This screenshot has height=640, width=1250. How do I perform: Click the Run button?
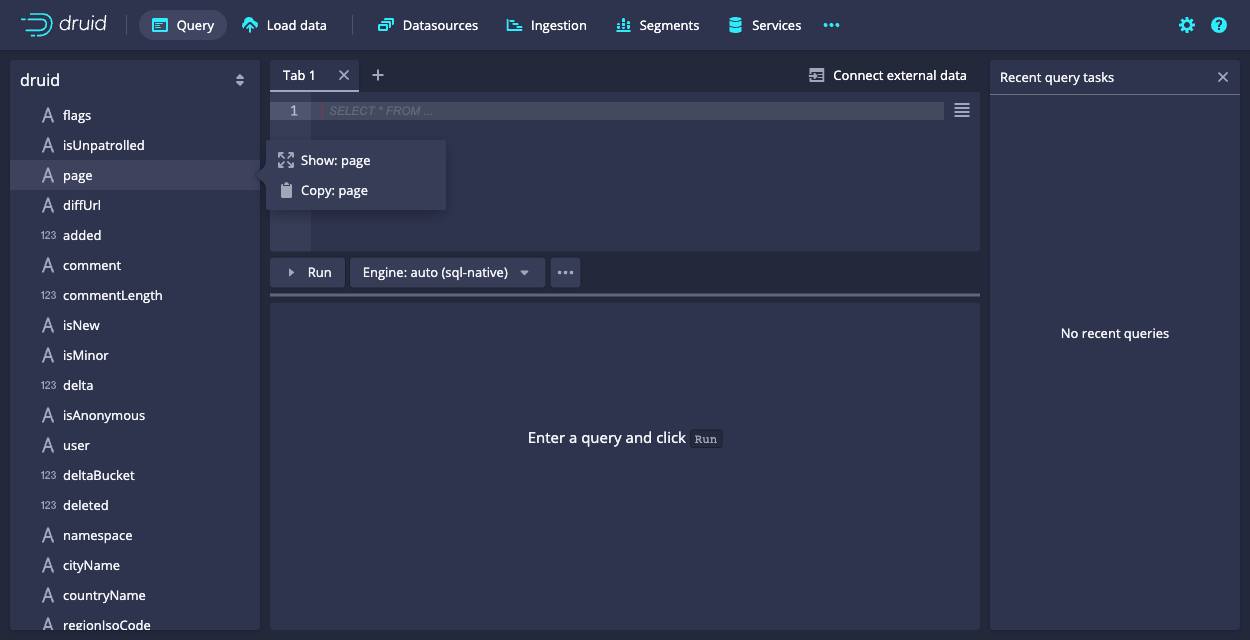(307, 272)
